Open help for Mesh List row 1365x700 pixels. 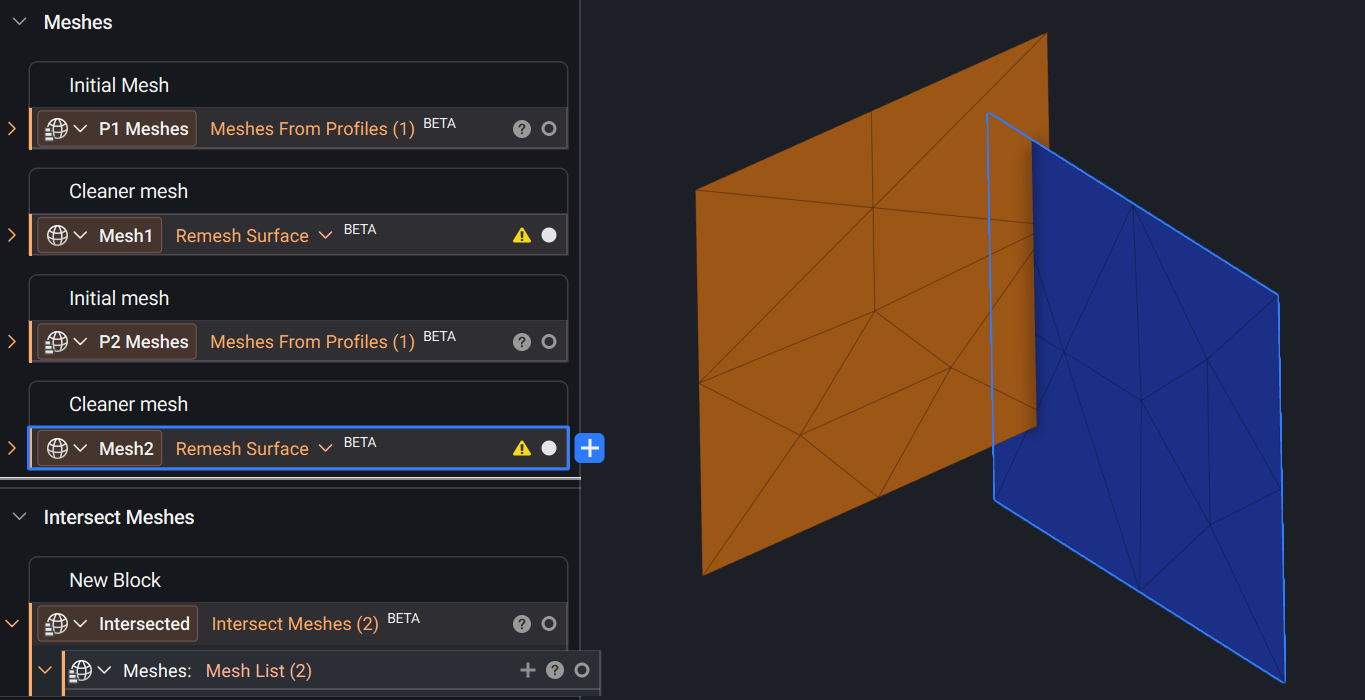pos(555,671)
